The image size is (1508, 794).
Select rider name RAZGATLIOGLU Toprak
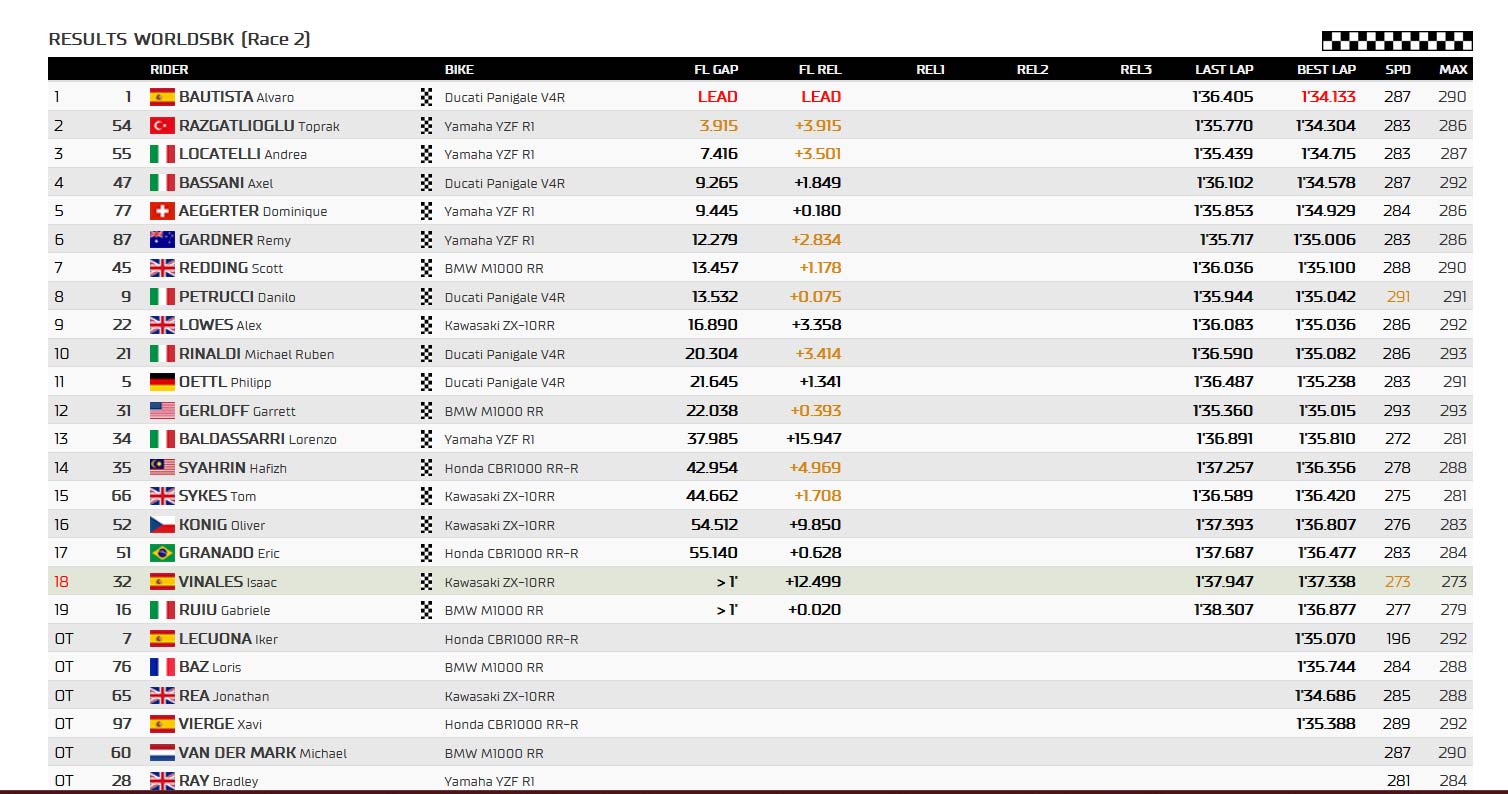coord(259,126)
